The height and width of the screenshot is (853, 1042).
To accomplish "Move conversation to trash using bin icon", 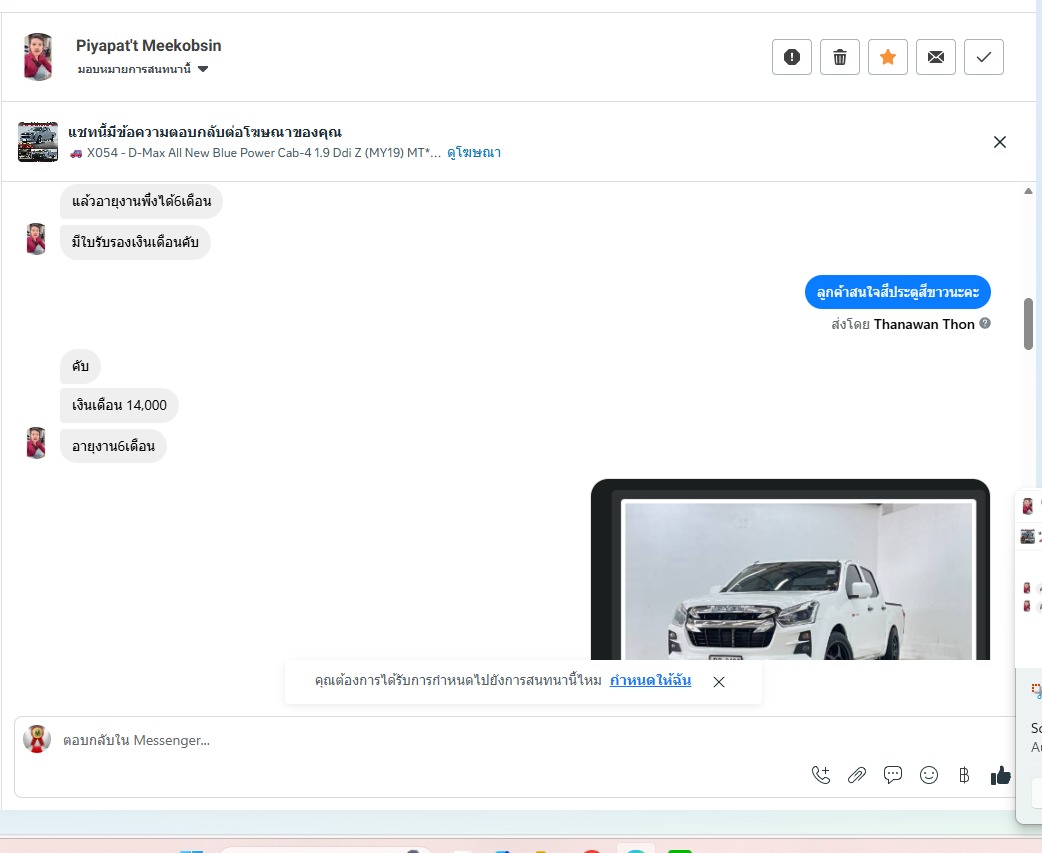I will pyautogui.click(x=840, y=57).
